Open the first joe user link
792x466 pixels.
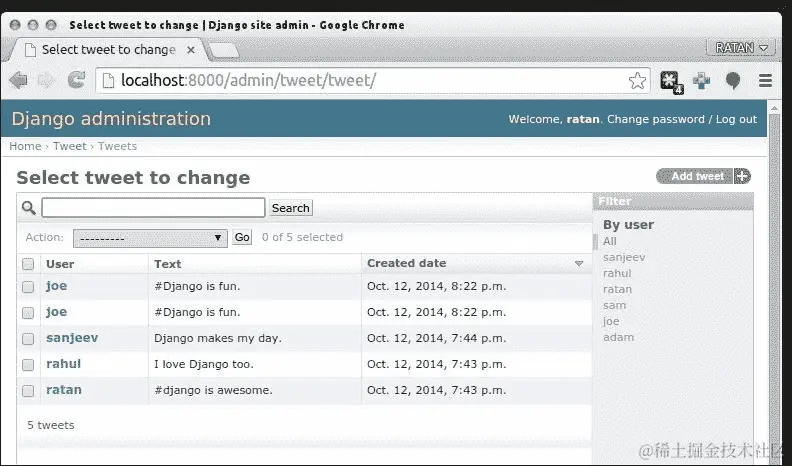pos(57,286)
